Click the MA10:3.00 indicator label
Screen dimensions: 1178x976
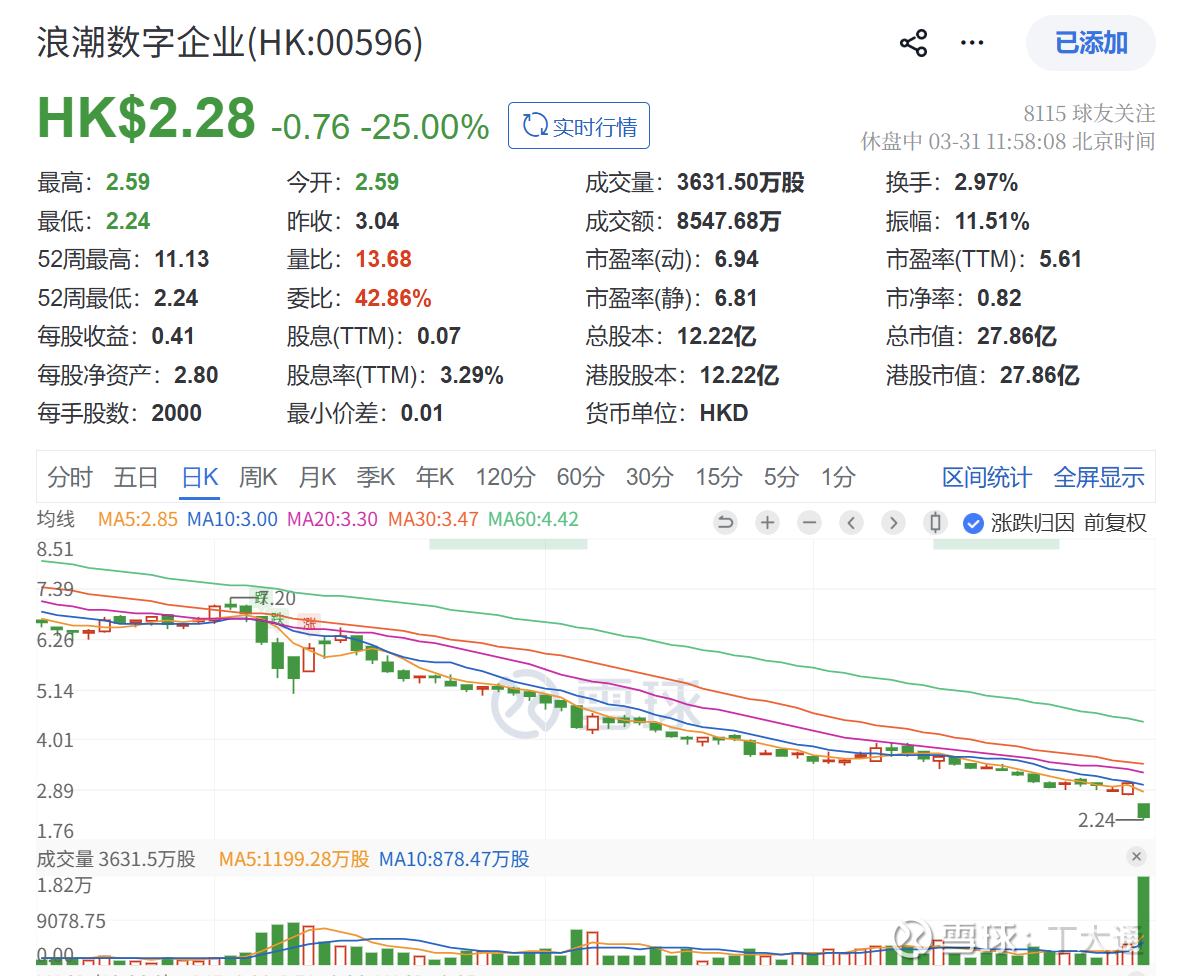coord(232,519)
